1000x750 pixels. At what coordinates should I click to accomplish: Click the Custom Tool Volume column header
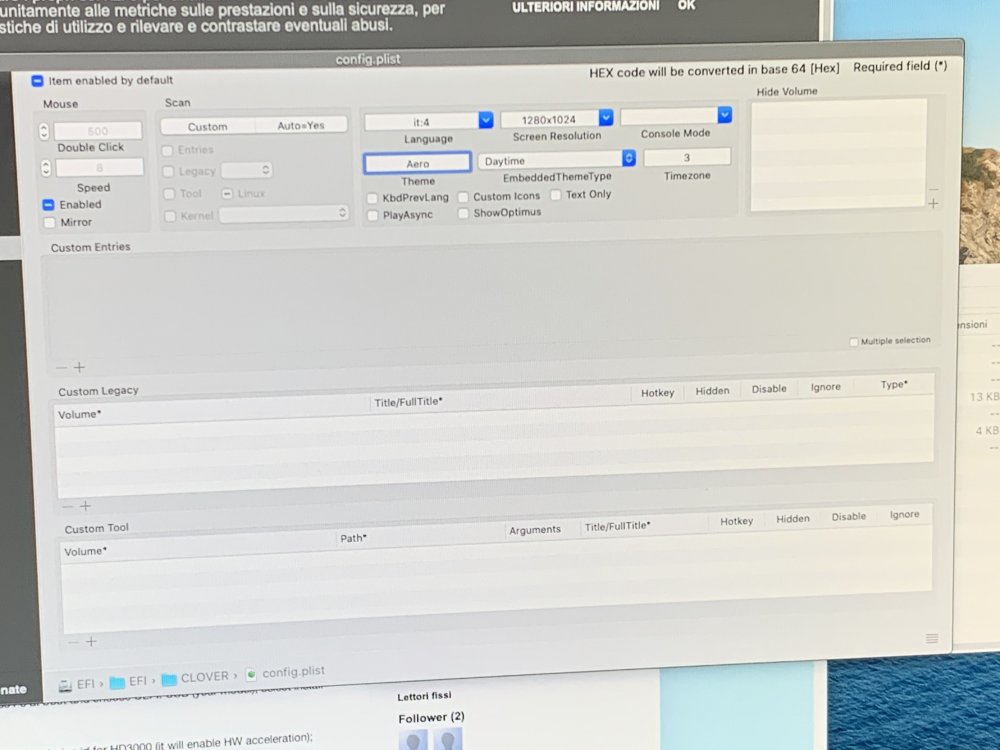coord(85,552)
